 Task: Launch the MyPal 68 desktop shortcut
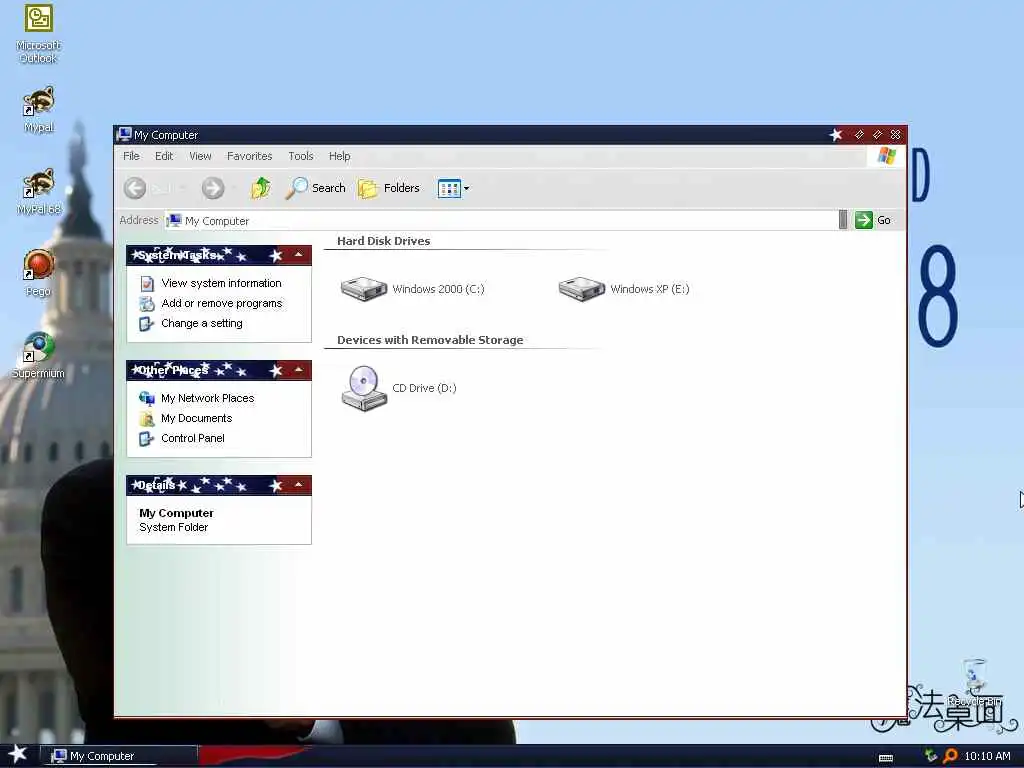coord(39,191)
